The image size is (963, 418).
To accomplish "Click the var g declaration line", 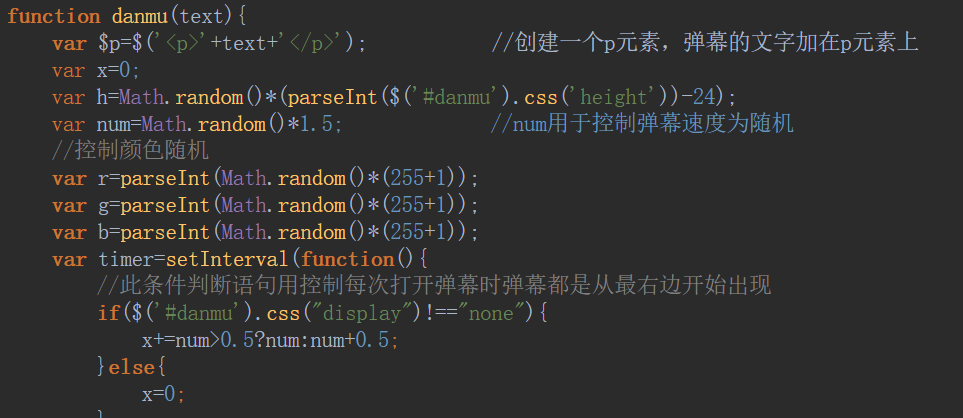I will tap(265, 205).
